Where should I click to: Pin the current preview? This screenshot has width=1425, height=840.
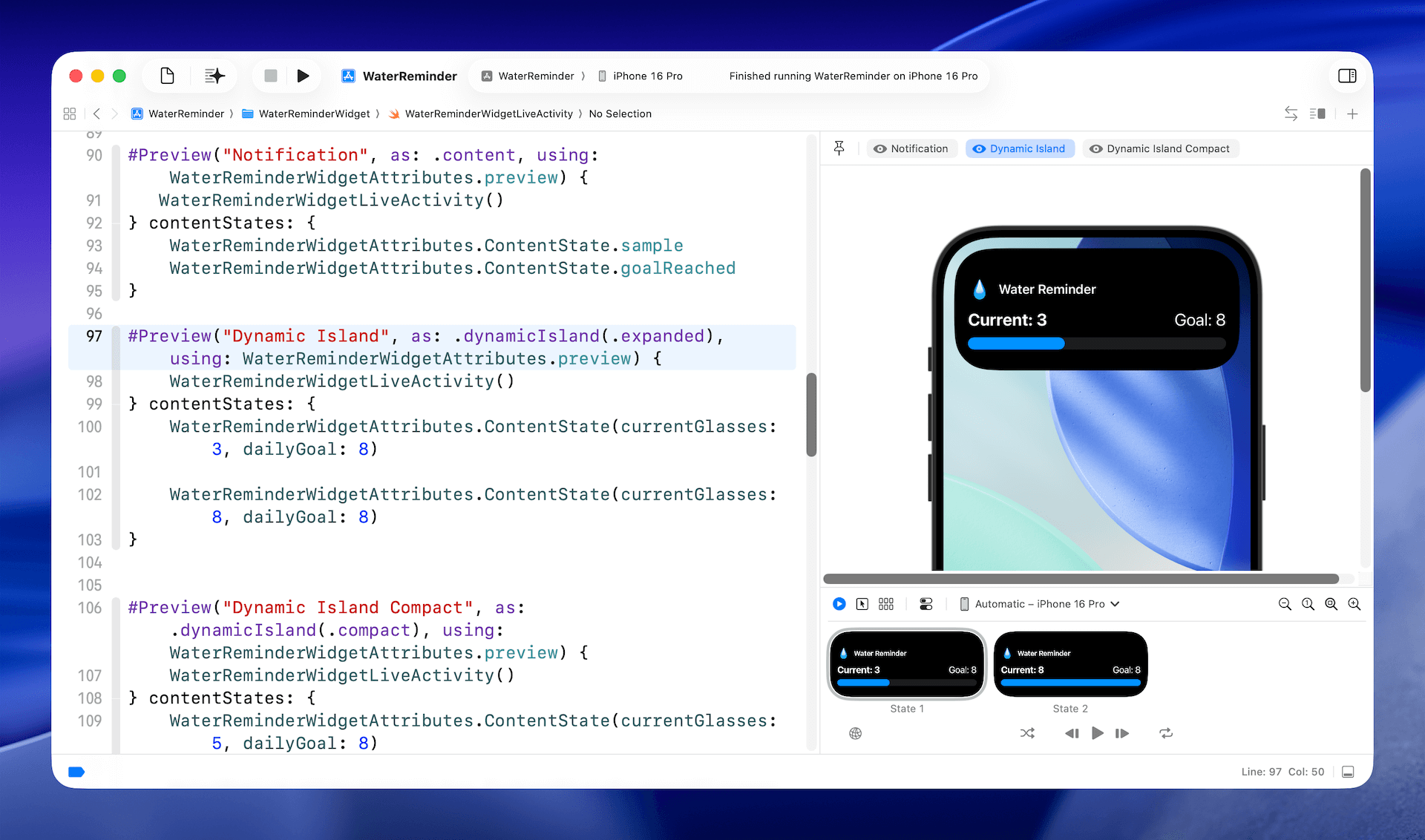(x=839, y=148)
